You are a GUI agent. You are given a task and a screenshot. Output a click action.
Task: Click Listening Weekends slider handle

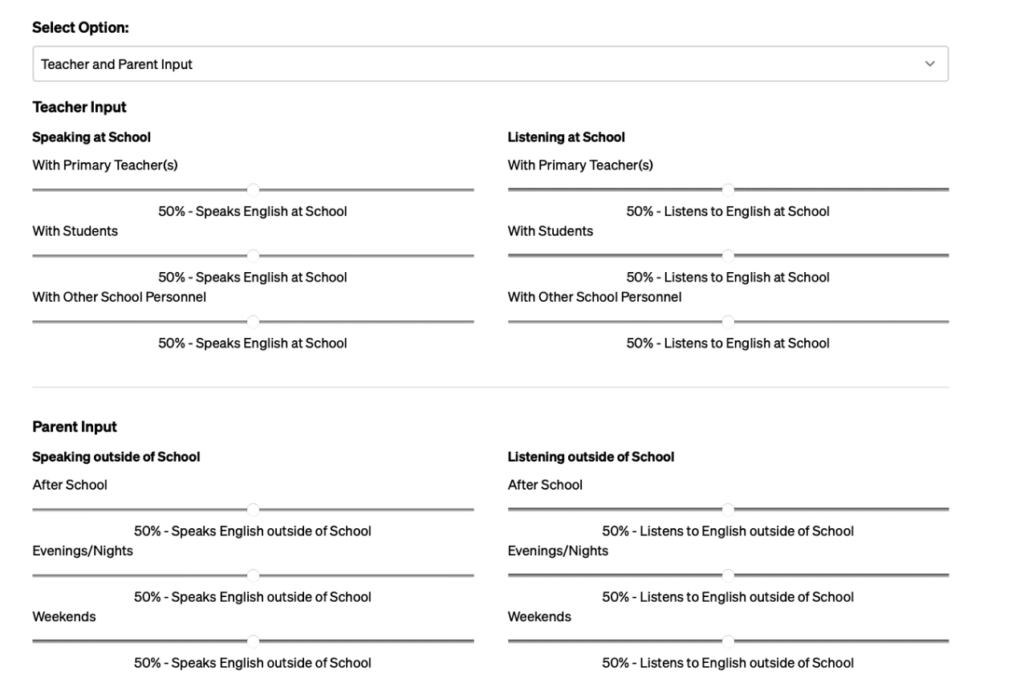click(x=728, y=641)
